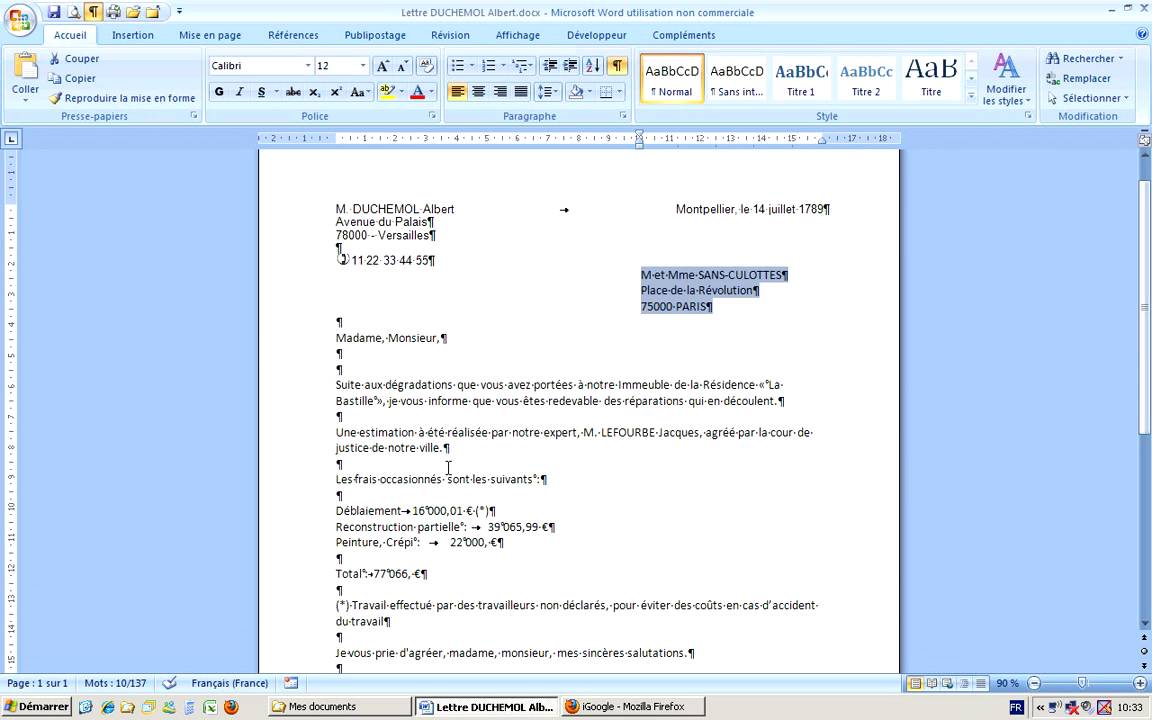Screen dimensions: 1152x720
Task: Align text right
Action: (x=500, y=92)
